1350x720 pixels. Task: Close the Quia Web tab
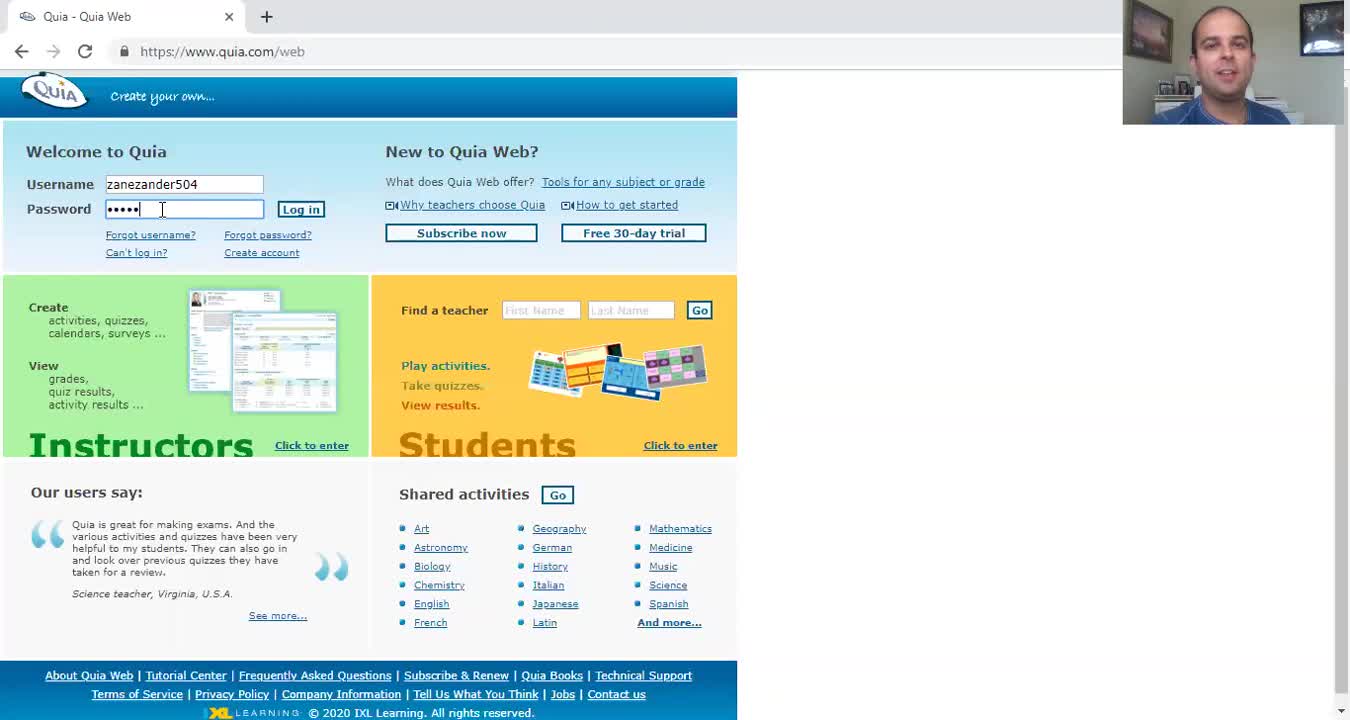[229, 16]
